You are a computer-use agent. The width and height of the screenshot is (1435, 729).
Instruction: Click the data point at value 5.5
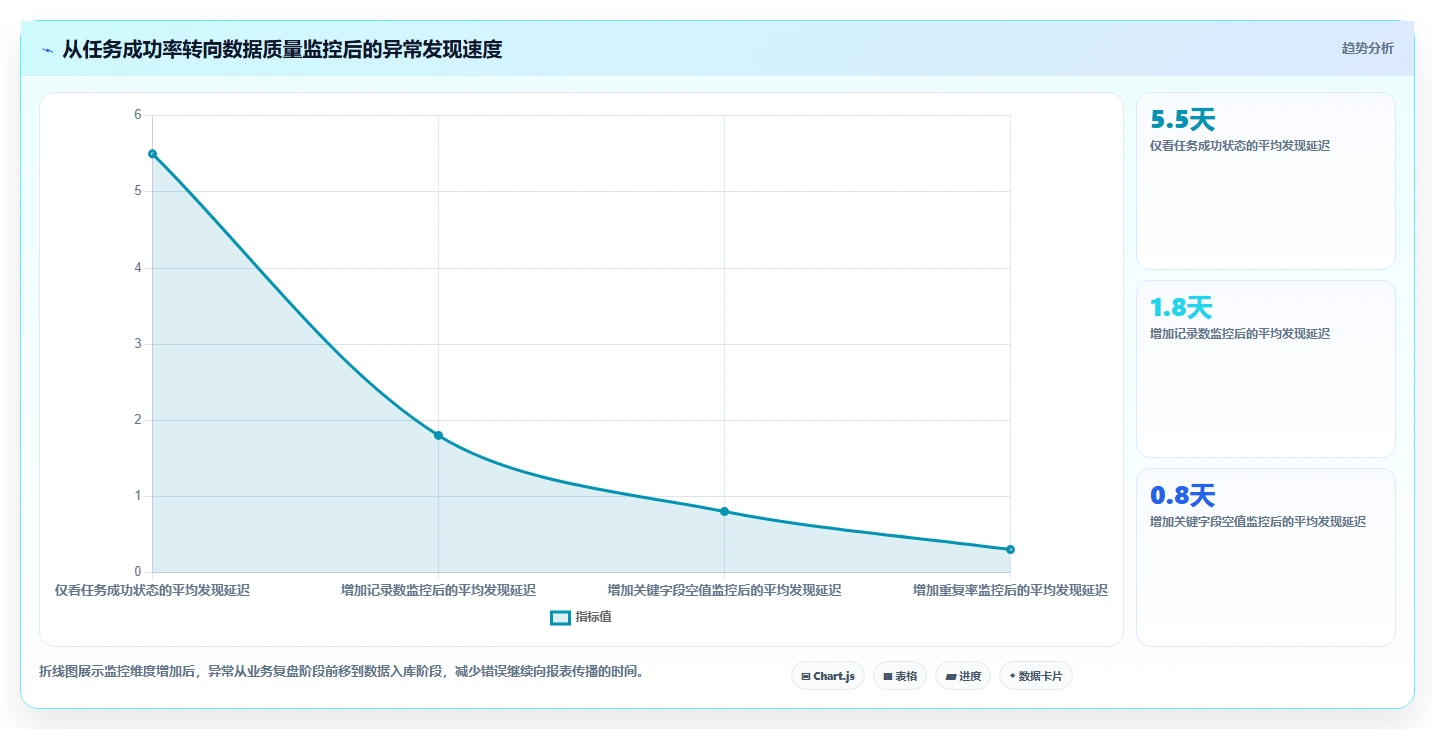[152, 154]
